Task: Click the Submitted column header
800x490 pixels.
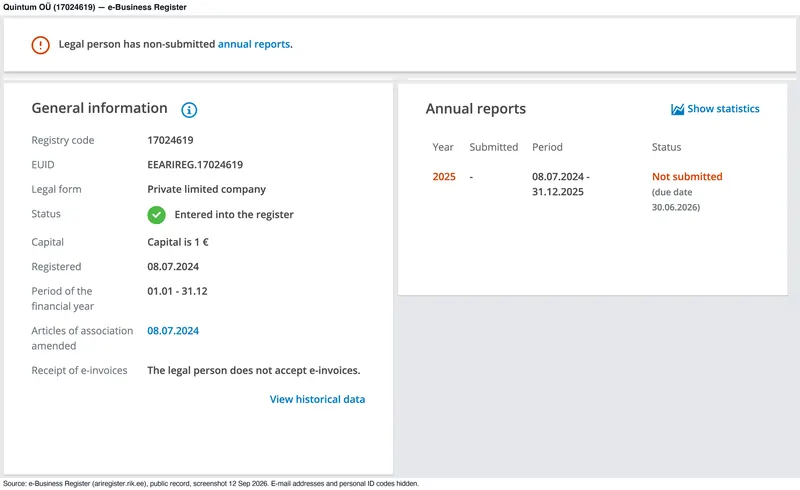Action: tap(493, 147)
